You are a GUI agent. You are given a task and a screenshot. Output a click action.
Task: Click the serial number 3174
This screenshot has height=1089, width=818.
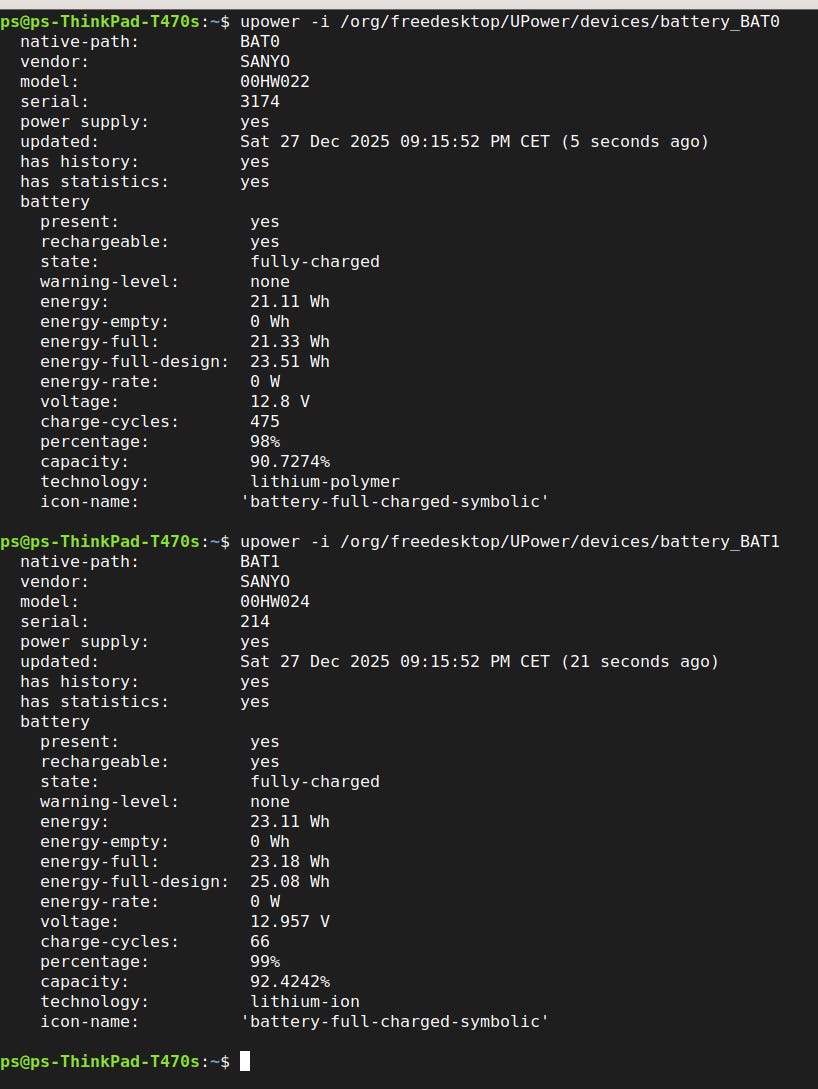coord(260,101)
